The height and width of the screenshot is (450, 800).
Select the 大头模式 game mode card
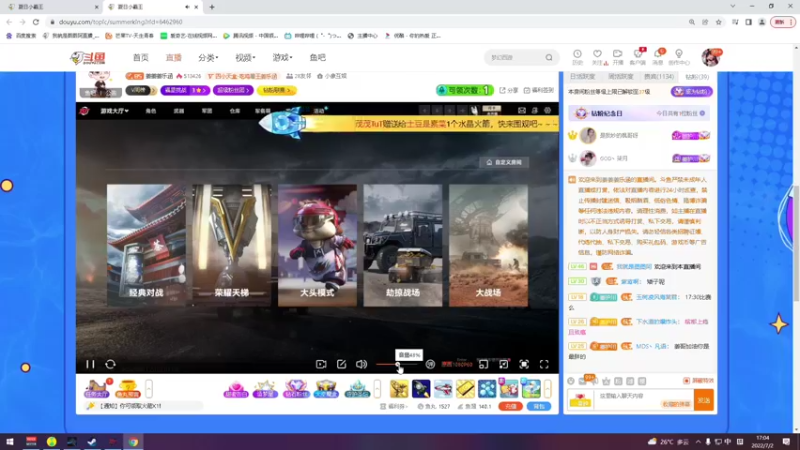coord(317,245)
